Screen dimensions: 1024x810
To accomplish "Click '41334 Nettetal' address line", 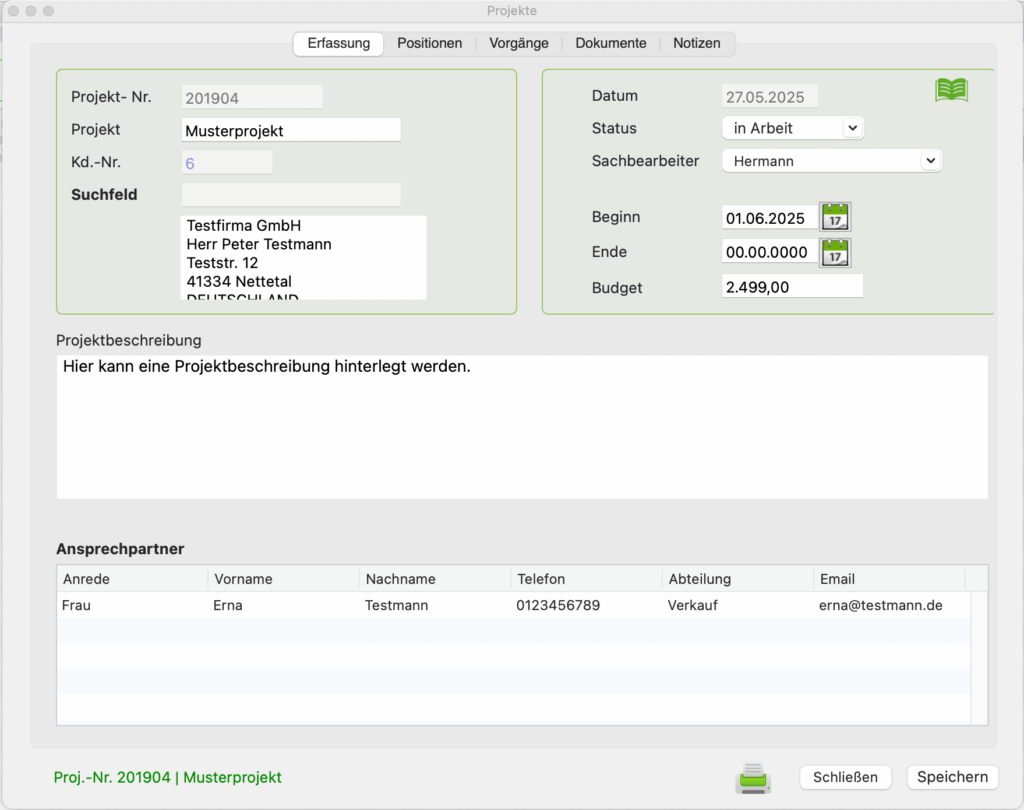I will click(239, 282).
